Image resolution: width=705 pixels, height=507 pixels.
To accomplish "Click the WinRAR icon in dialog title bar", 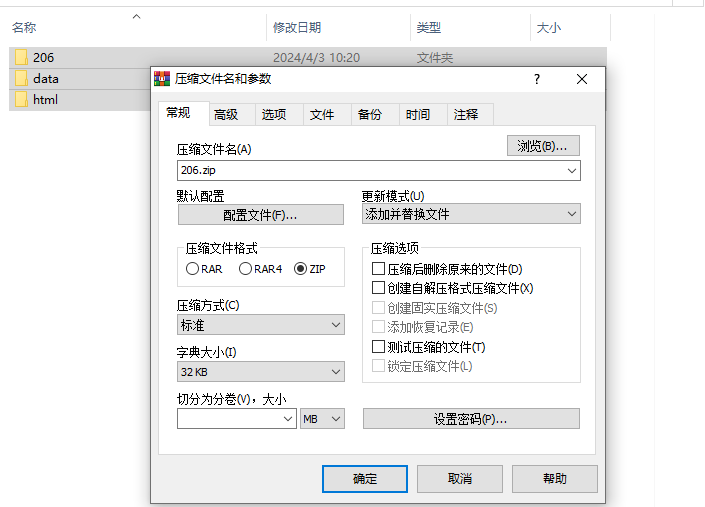I will 162,79.
